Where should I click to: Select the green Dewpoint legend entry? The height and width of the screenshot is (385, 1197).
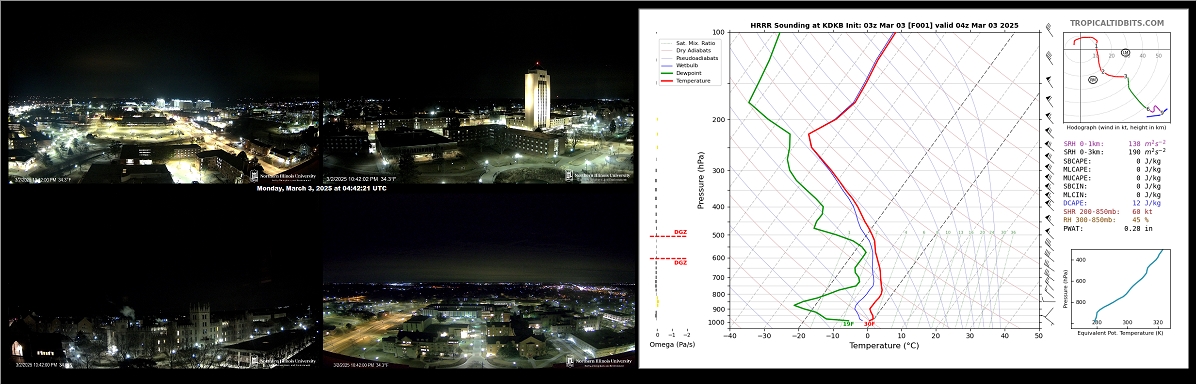684,73
